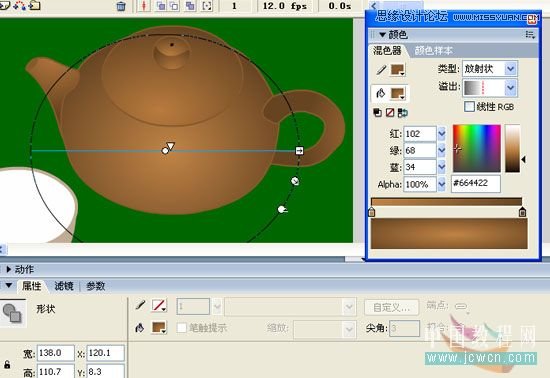Screen dimensions: 550x378
Task: Click the timeline trash delete-layer icon
Action: 121,6
